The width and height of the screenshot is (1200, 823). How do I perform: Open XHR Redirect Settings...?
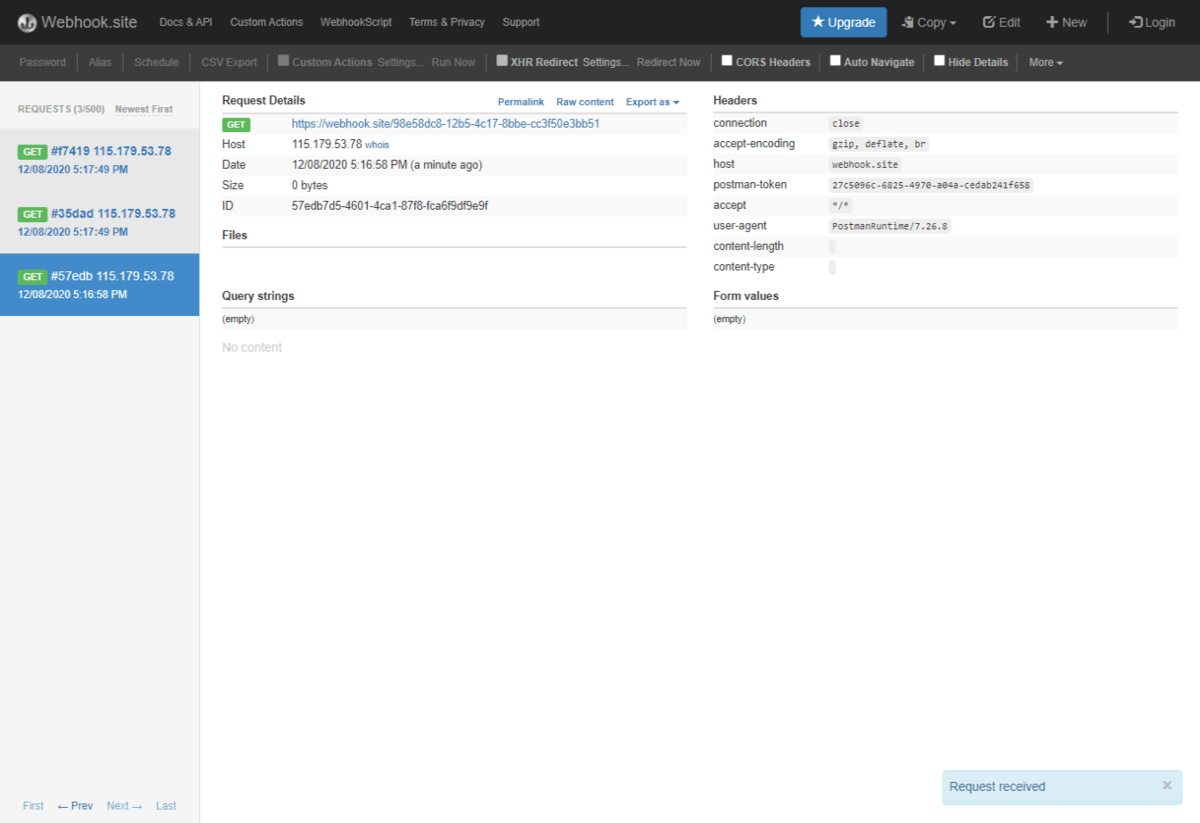click(x=607, y=62)
